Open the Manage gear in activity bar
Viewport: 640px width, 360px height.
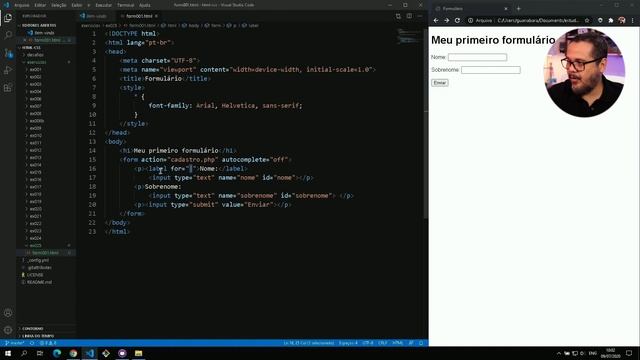point(8,330)
